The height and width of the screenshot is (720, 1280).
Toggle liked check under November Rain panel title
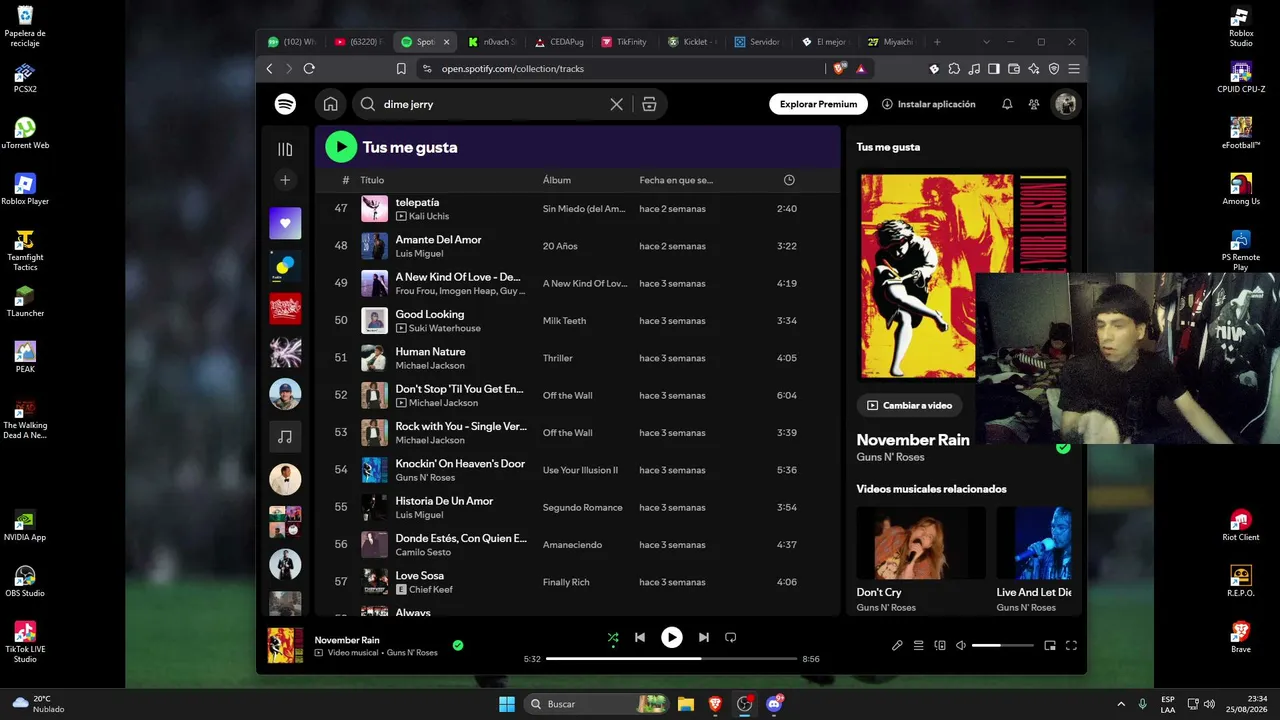click(1063, 447)
